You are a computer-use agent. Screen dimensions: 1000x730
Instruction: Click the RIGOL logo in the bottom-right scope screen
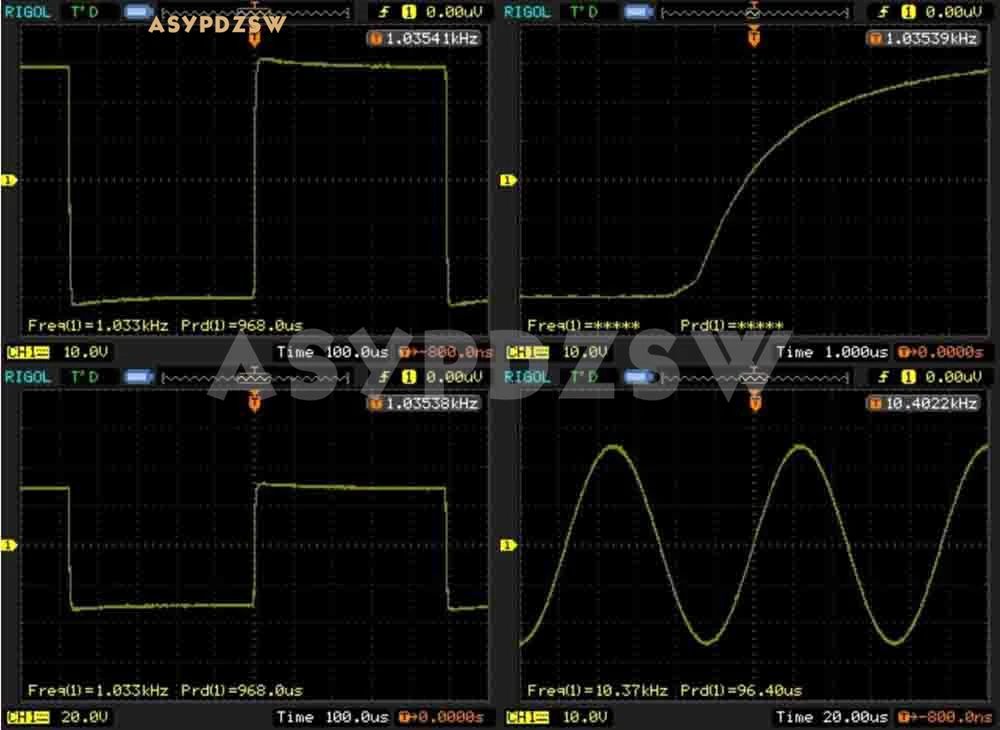[527, 377]
